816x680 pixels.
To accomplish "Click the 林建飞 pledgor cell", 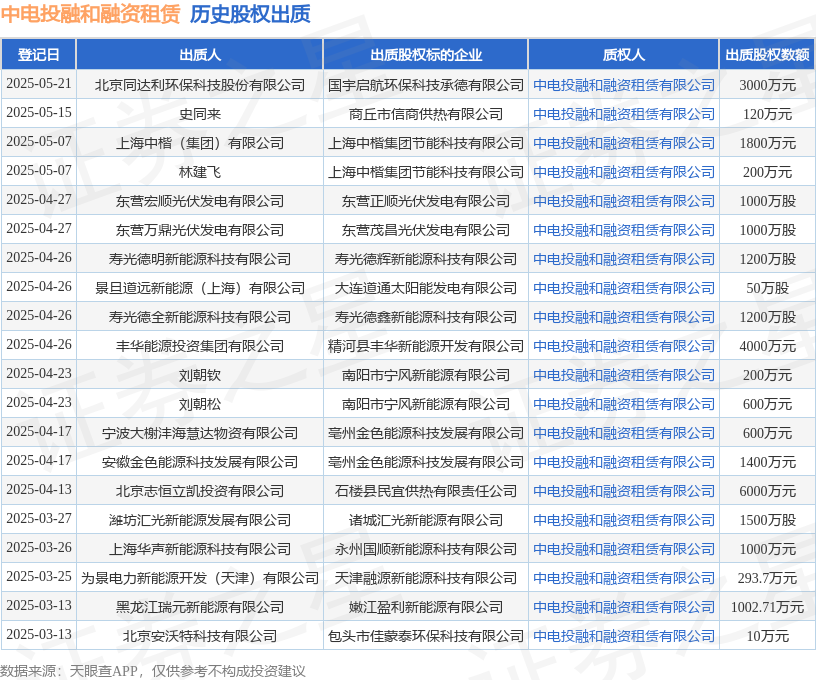I will pos(200,172).
